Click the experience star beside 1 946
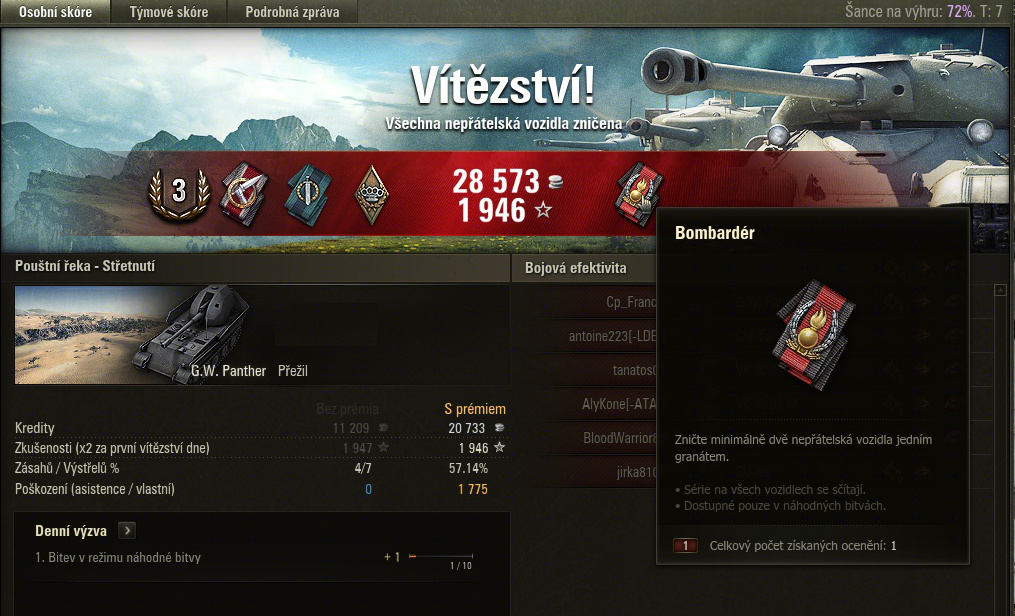 [x=543, y=210]
